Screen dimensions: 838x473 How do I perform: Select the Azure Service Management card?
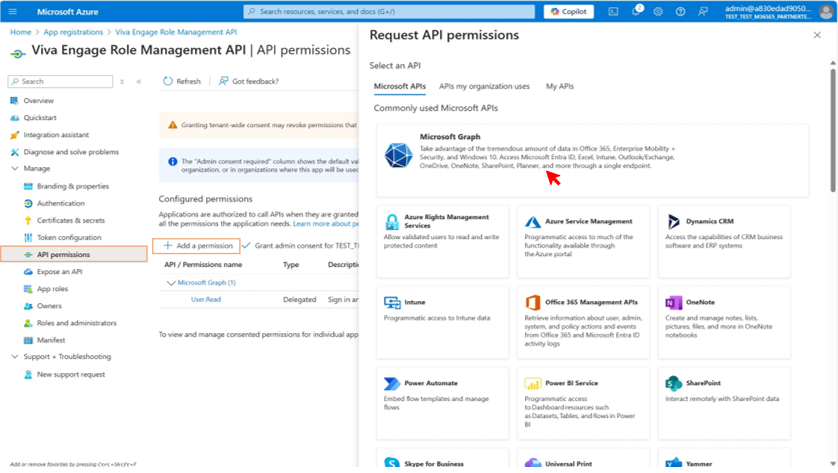[583, 242]
